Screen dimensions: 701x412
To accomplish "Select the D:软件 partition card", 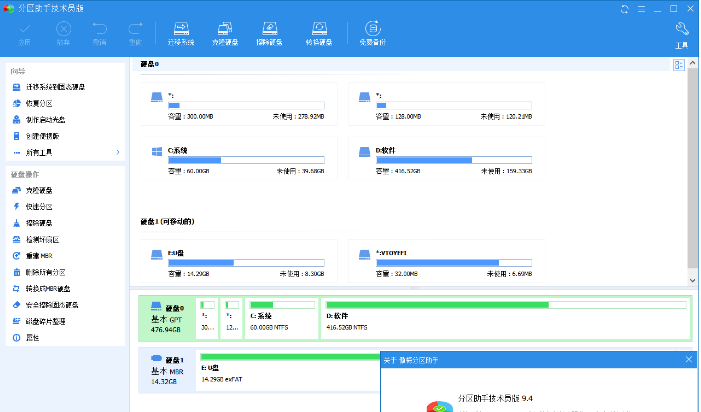I will coord(447,159).
